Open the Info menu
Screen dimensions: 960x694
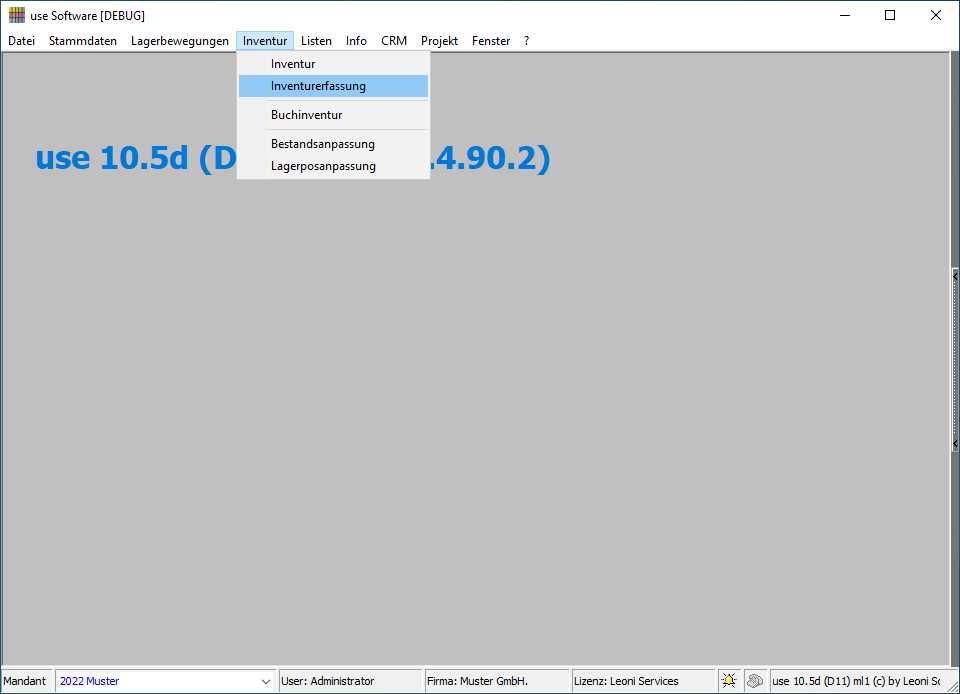(356, 41)
